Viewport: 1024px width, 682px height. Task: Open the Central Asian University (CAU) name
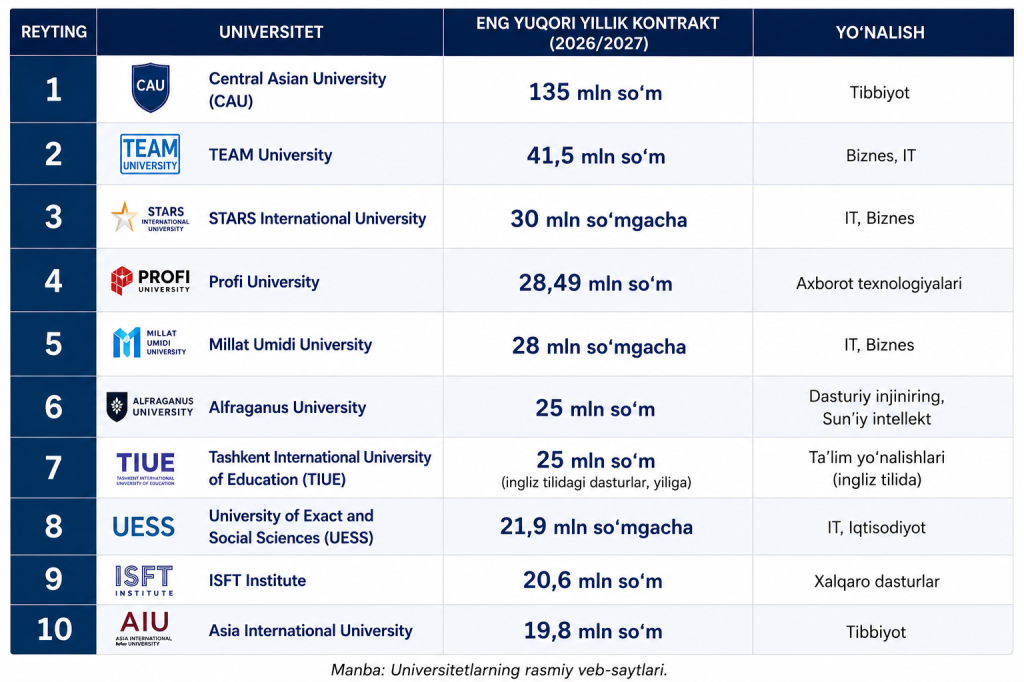coord(297,89)
